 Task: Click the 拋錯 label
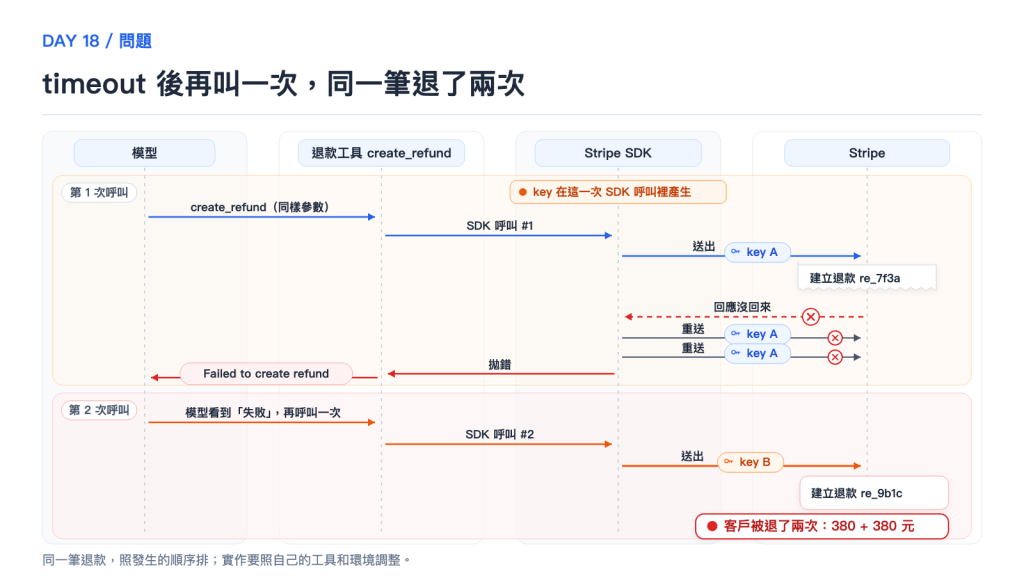(500, 364)
